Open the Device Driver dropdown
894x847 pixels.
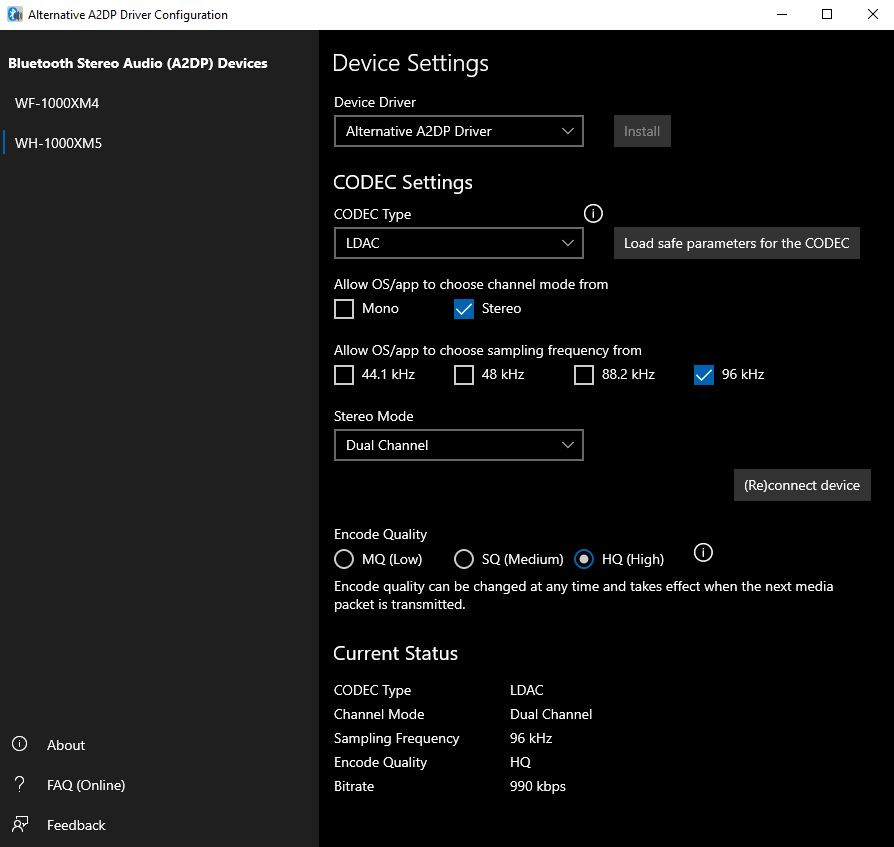pos(458,131)
